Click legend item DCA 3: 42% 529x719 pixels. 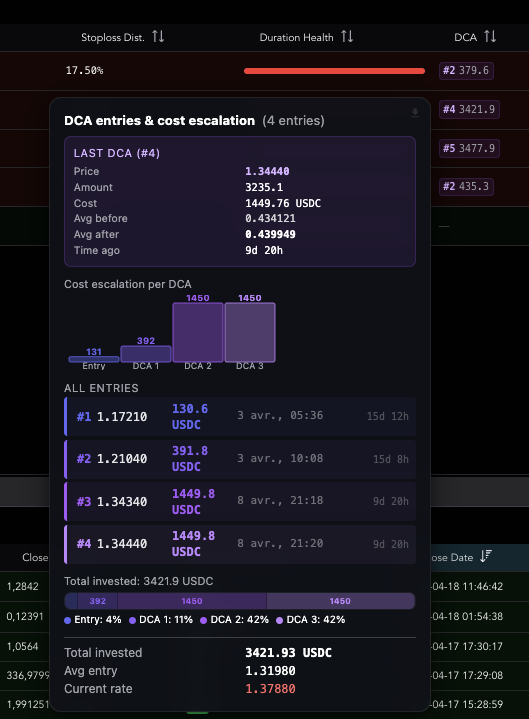tap(311, 620)
